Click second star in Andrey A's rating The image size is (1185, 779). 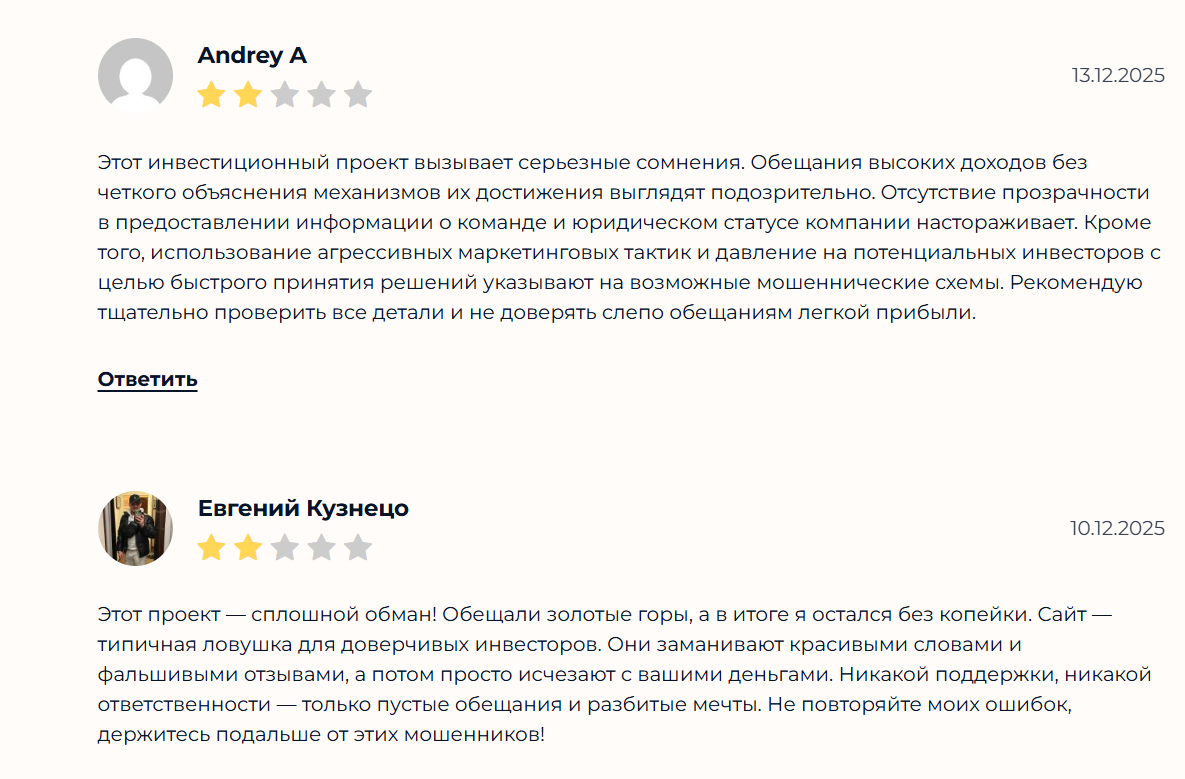[x=248, y=95]
